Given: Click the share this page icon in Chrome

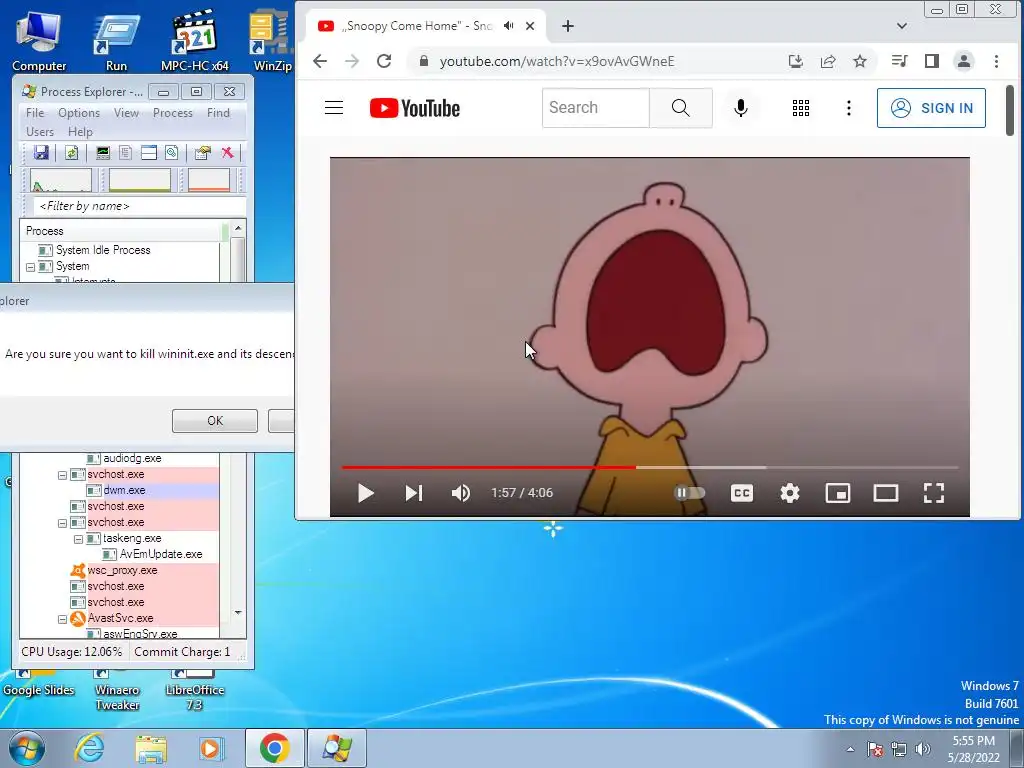Looking at the screenshot, I should (x=827, y=61).
